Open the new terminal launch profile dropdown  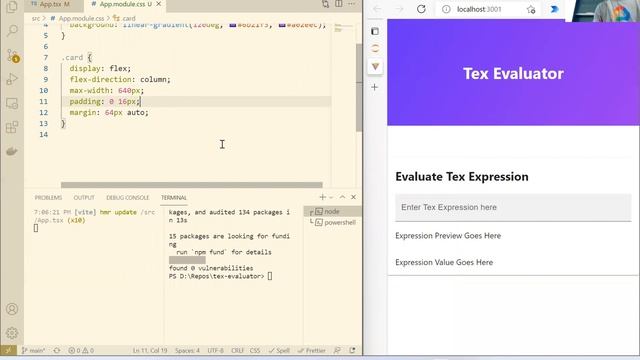coord(331,198)
